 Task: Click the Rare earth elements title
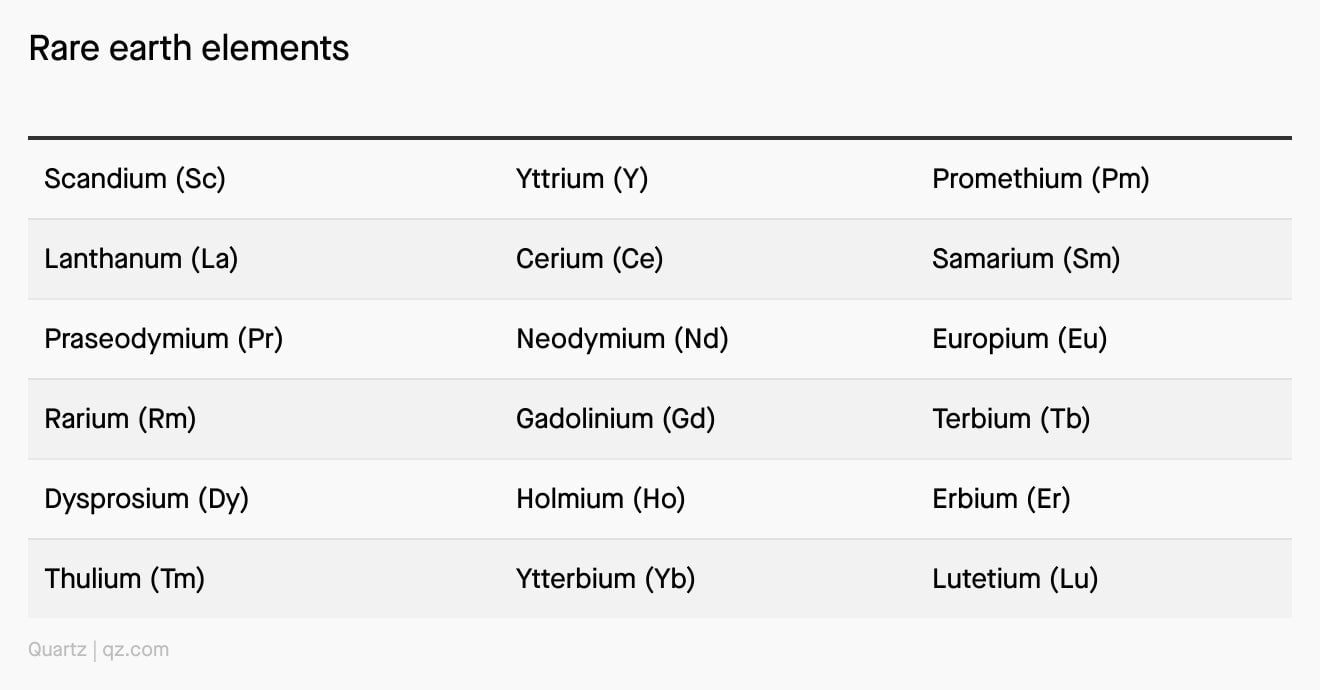click(189, 48)
